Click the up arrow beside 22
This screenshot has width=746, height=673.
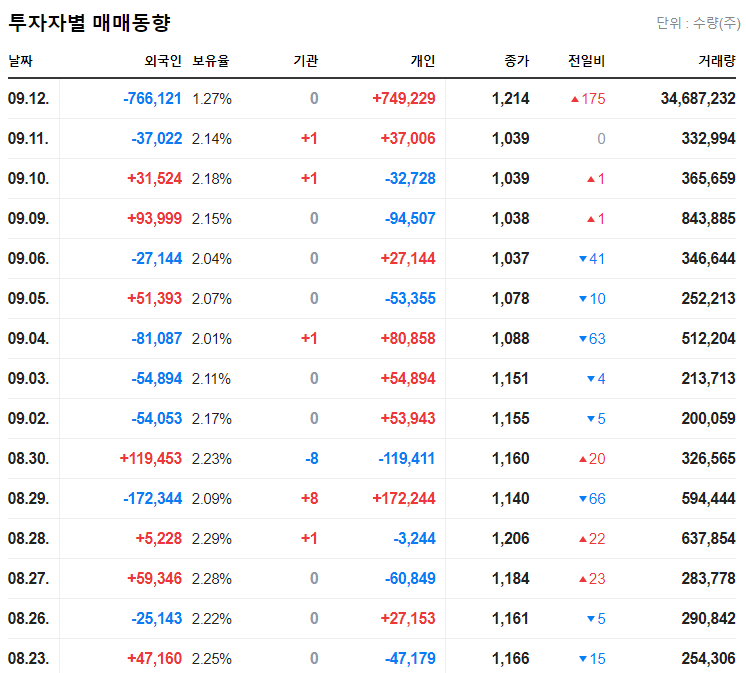click(583, 538)
